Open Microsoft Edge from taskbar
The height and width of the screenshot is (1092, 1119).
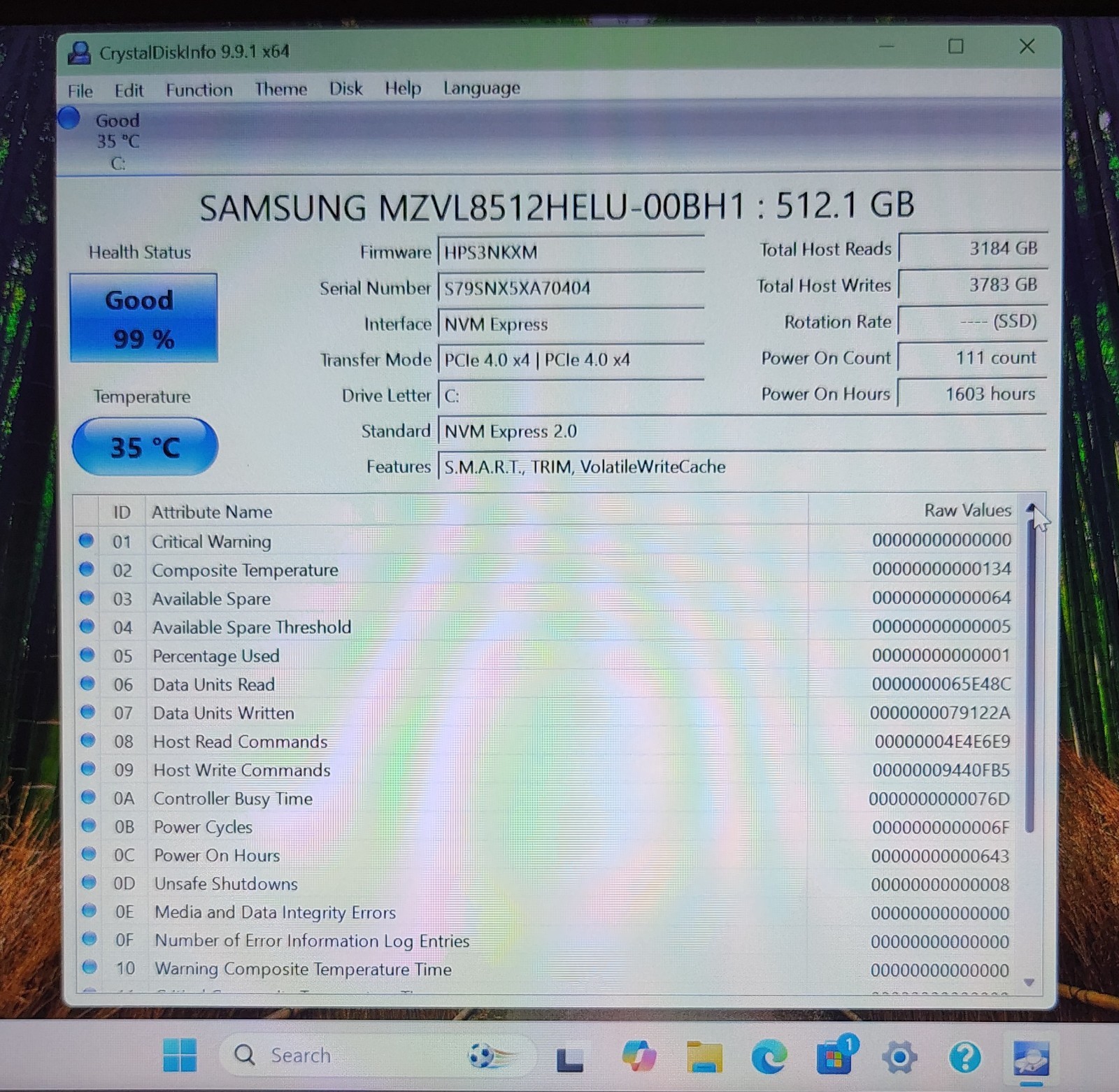pos(769,1056)
